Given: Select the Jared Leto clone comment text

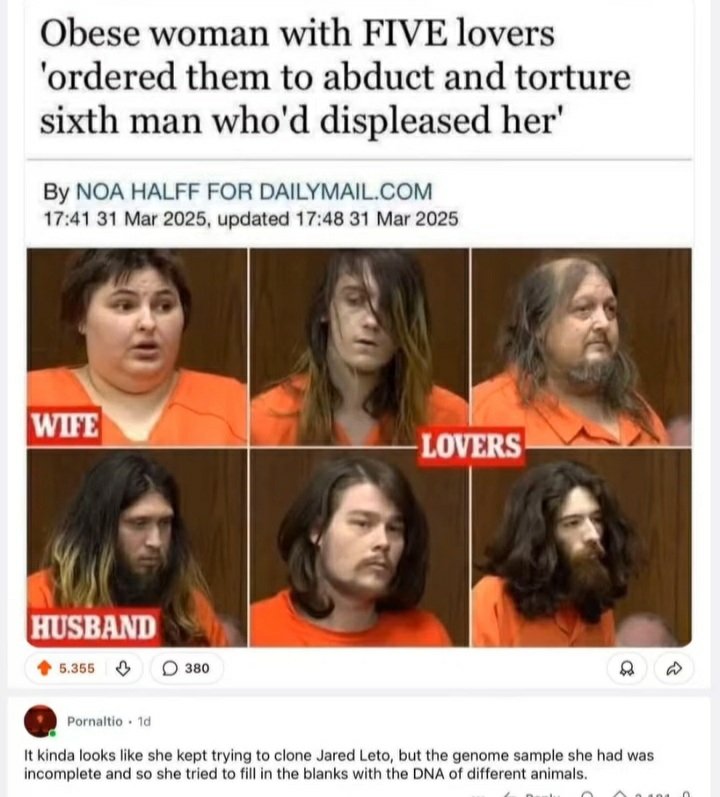Looking at the screenshot, I should [339, 764].
